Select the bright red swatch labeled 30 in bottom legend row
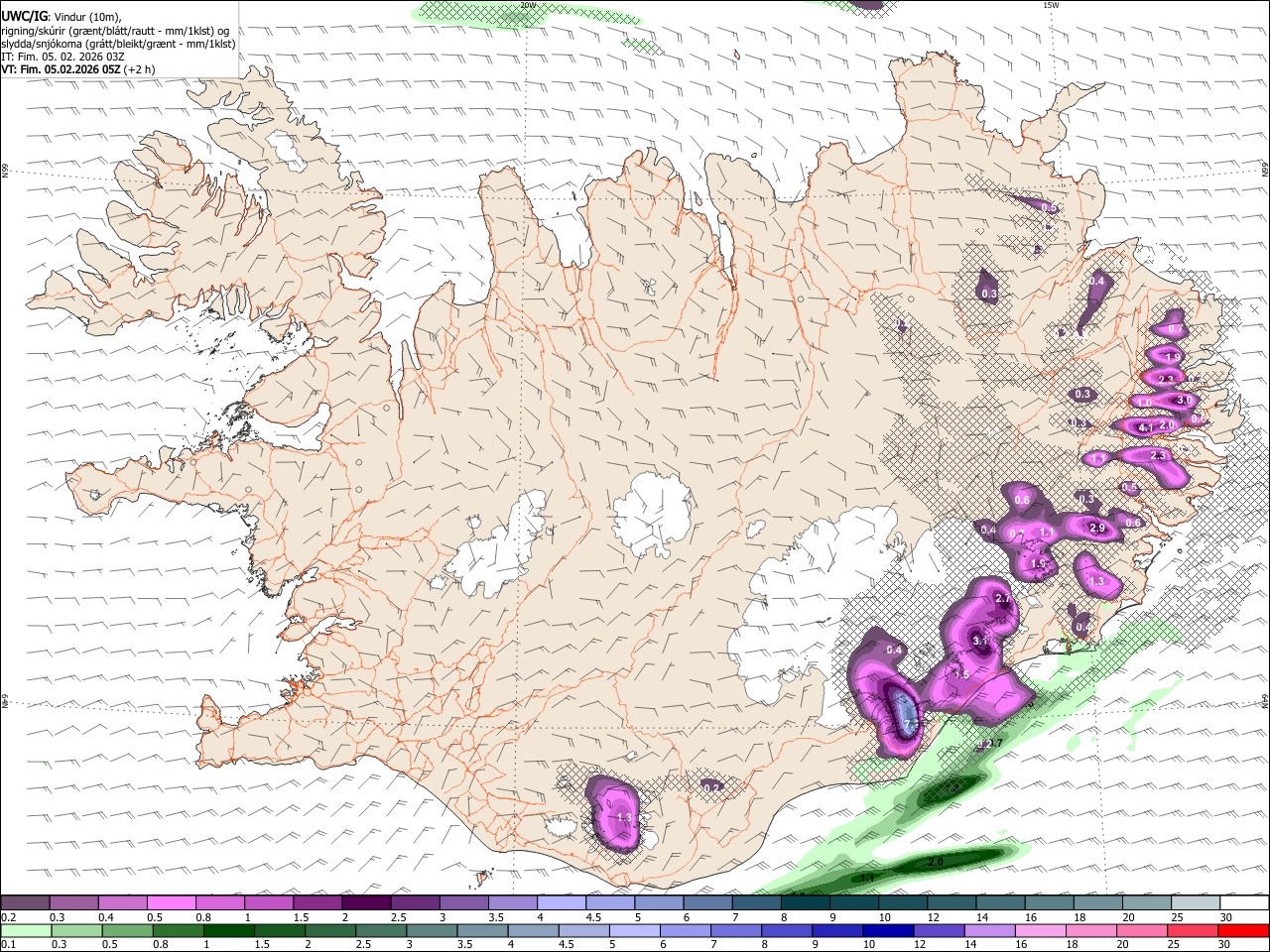1270x952 pixels. pos(1243,930)
